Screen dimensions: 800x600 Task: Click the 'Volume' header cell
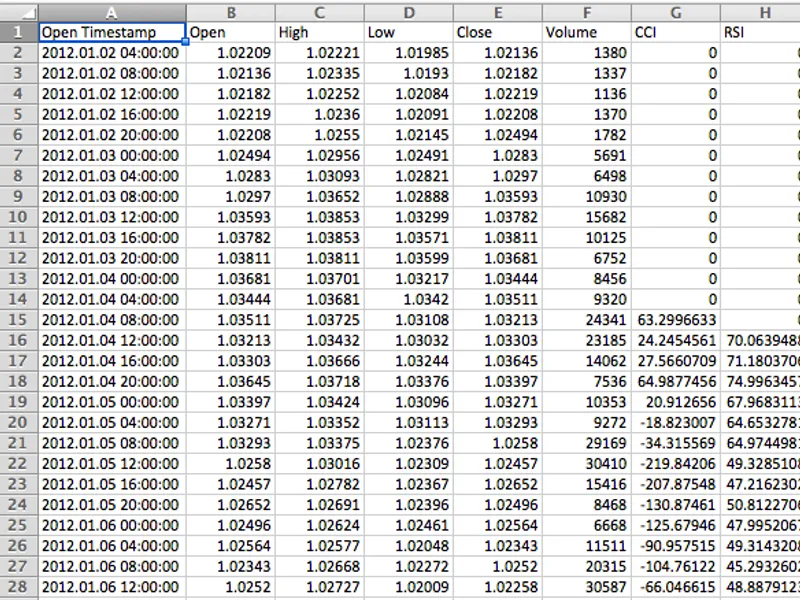(x=587, y=32)
